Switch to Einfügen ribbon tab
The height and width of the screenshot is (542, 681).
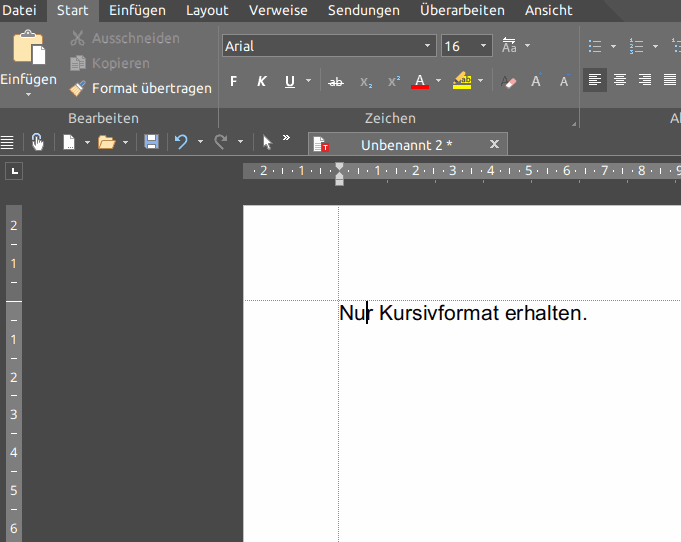(137, 10)
